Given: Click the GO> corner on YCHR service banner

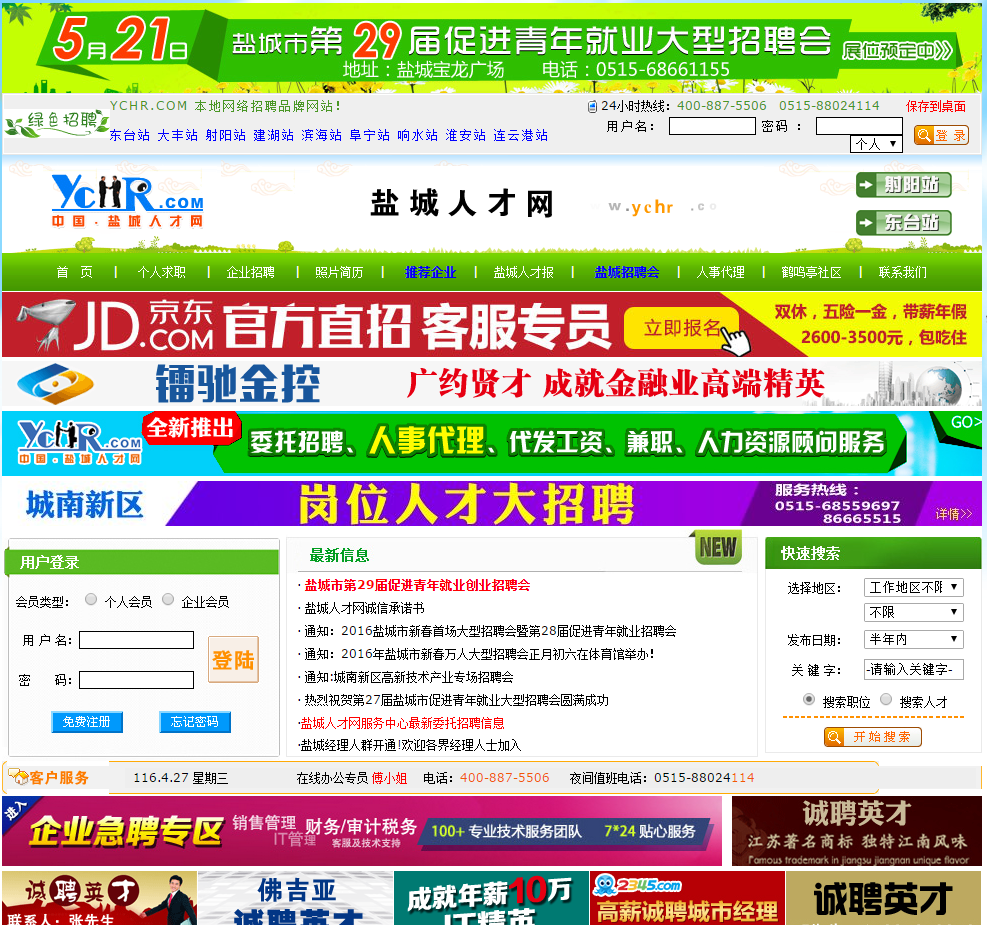Looking at the screenshot, I should (966, 422).
